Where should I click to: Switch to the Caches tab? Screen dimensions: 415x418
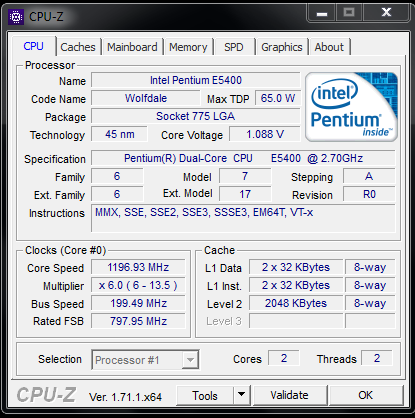78,47
